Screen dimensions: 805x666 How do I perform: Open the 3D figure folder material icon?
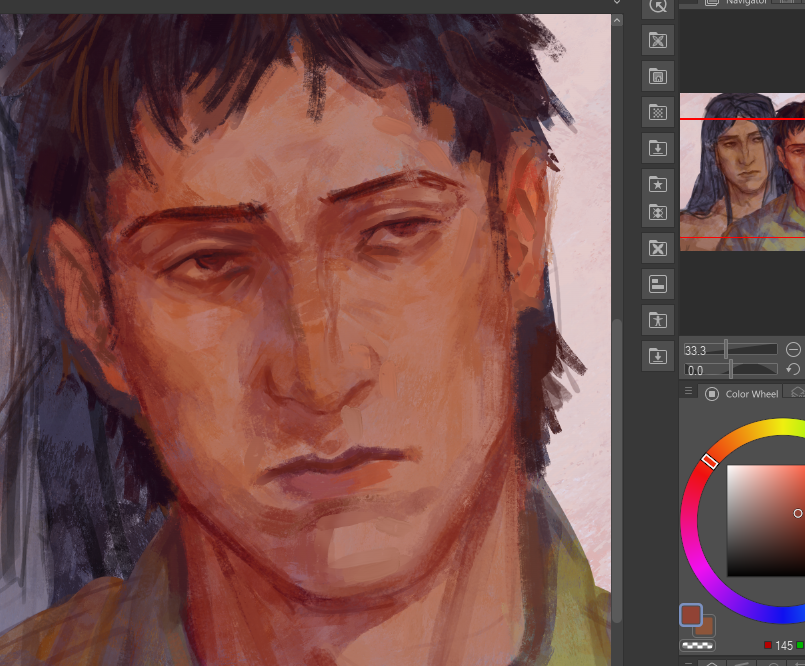pyautogui.click(x=658, y=319)
